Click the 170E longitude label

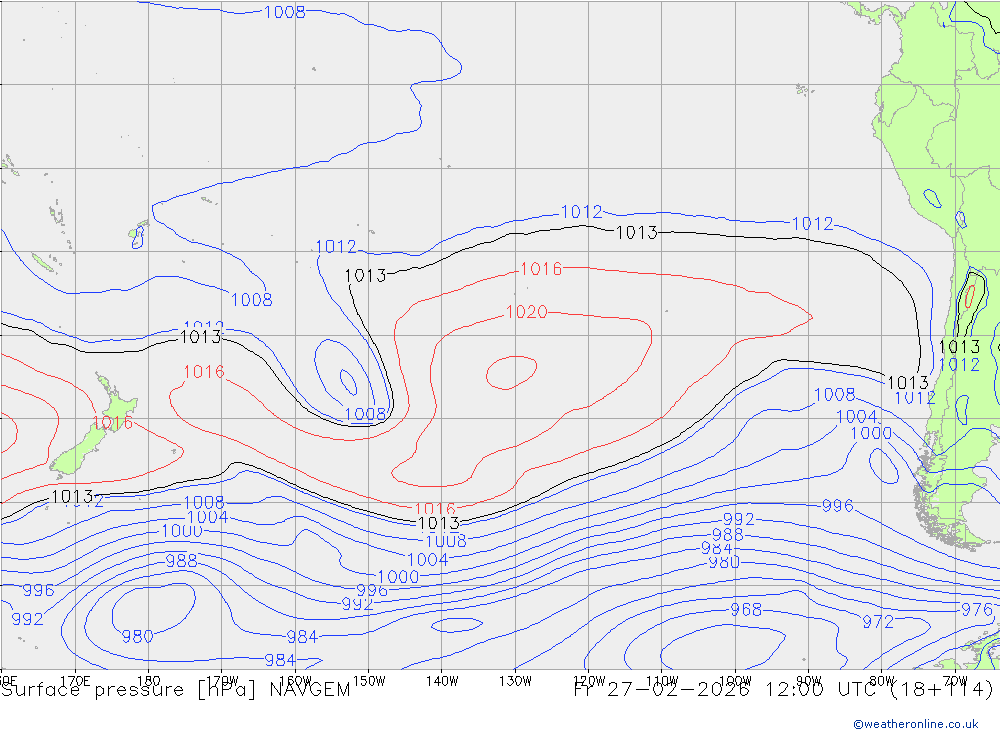[75, 681]
